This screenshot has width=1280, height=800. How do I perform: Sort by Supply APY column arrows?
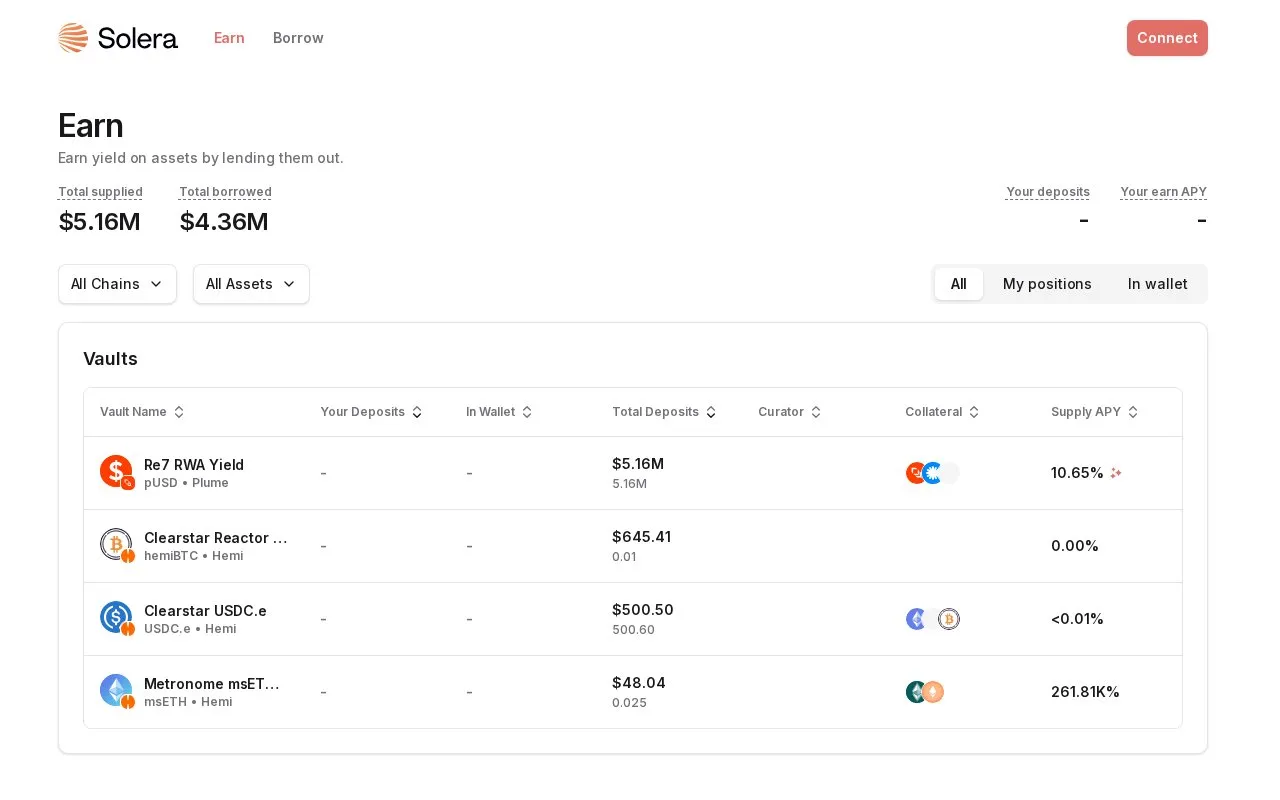[1133, 412]
